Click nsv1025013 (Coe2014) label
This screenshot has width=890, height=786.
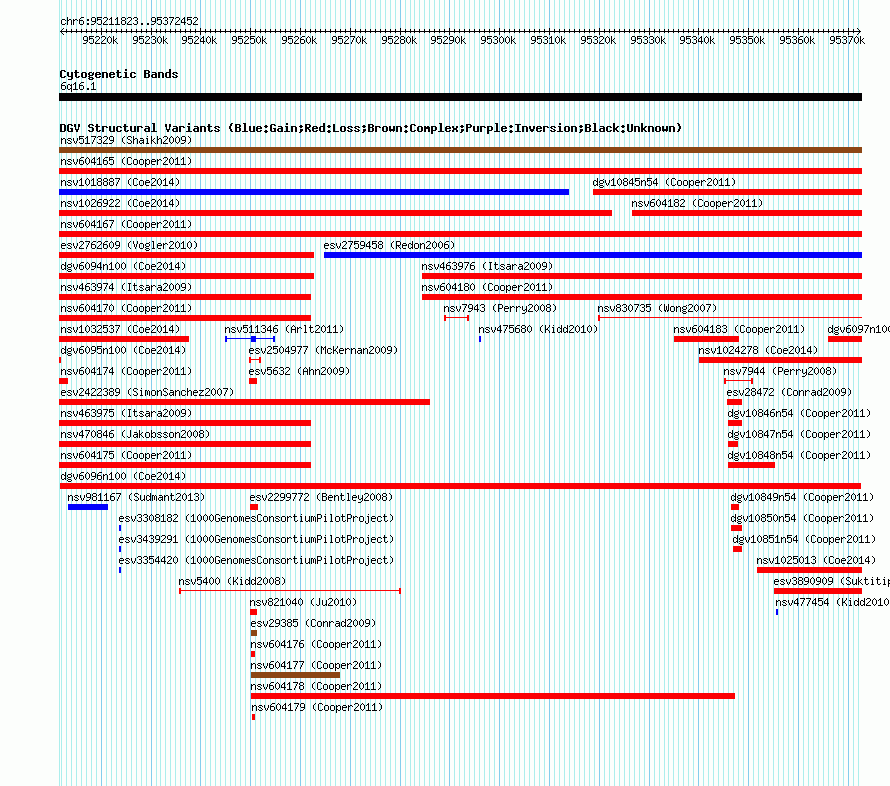click(816, 560)
